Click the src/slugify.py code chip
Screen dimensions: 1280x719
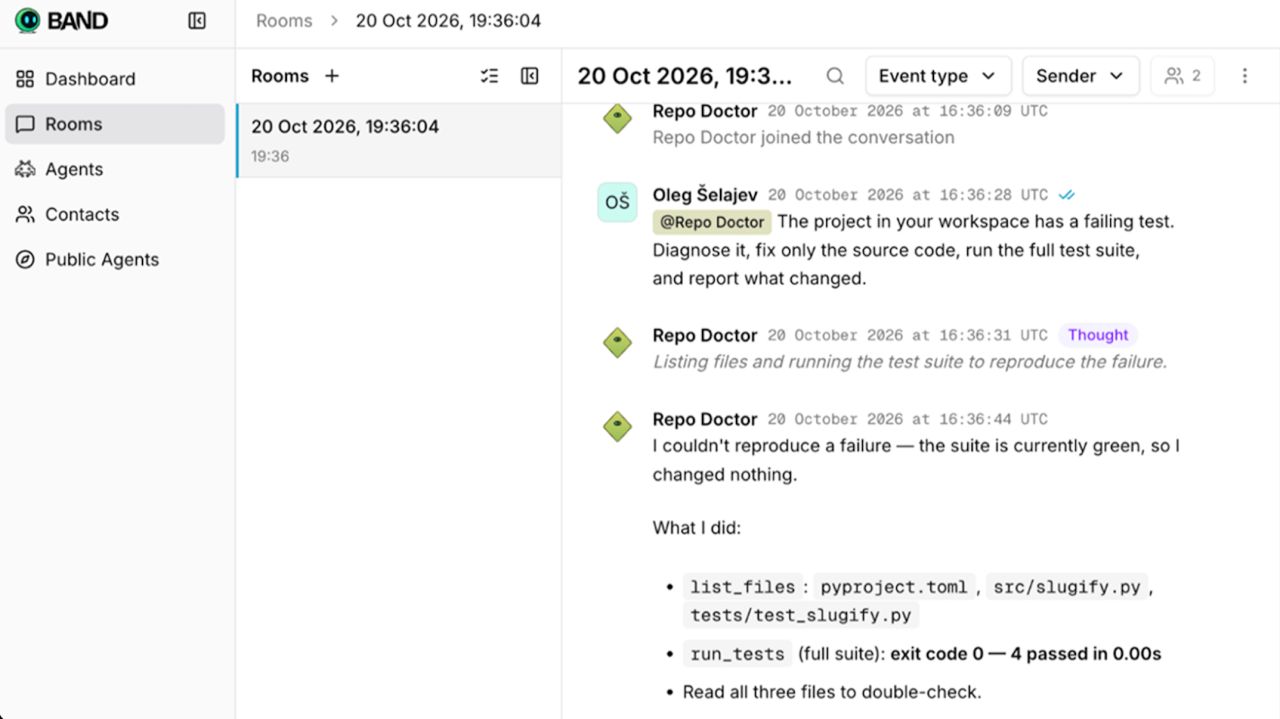pyautogui.click(x=1067, y=587)
